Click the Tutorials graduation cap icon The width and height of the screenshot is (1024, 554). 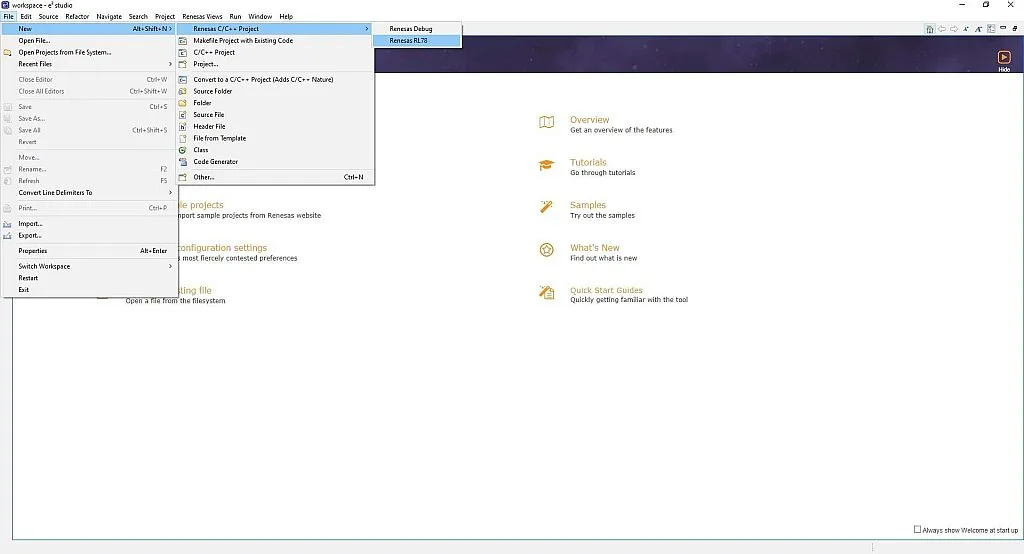(x=546, y=166)
